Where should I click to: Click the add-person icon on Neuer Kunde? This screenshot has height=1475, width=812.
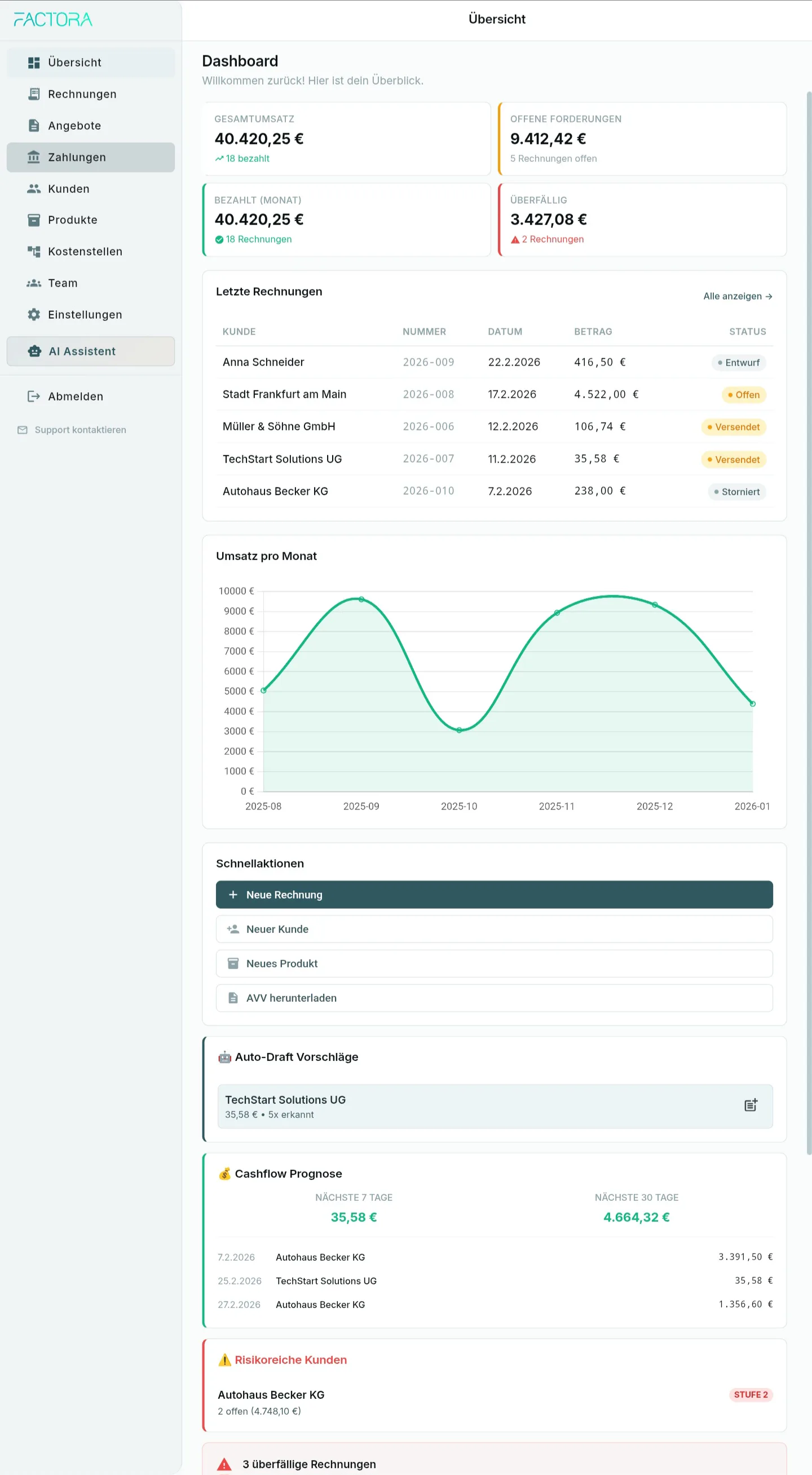(x=233, y=929)
